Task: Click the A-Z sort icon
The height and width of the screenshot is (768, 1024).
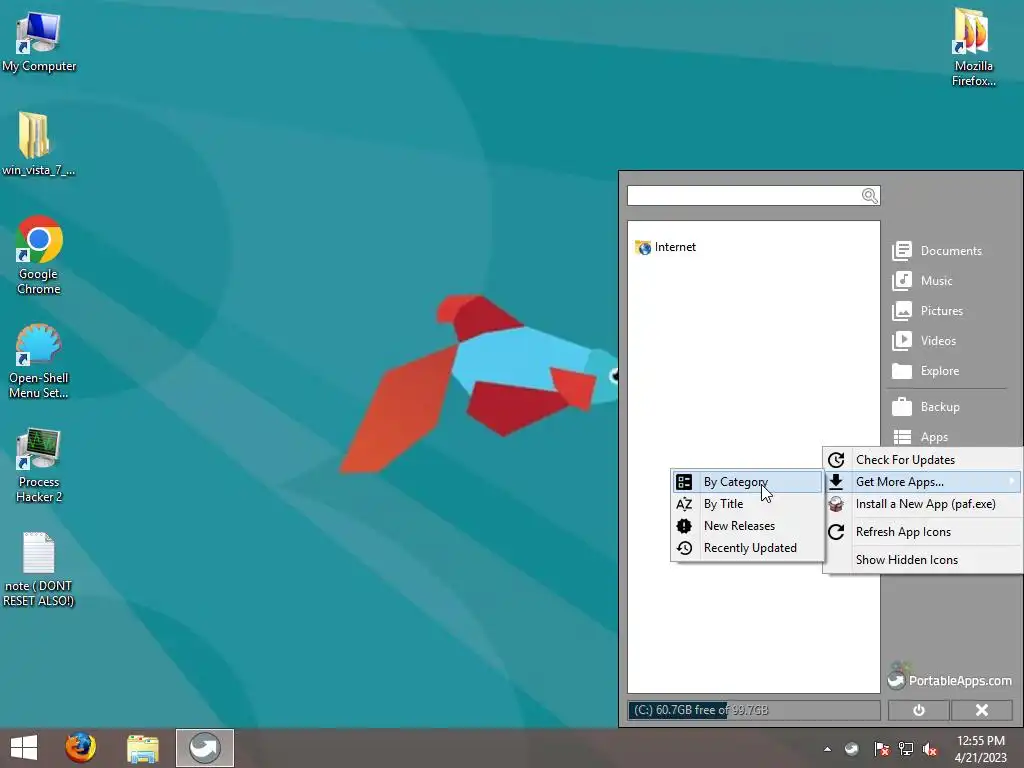Action: tap(684, 504)
